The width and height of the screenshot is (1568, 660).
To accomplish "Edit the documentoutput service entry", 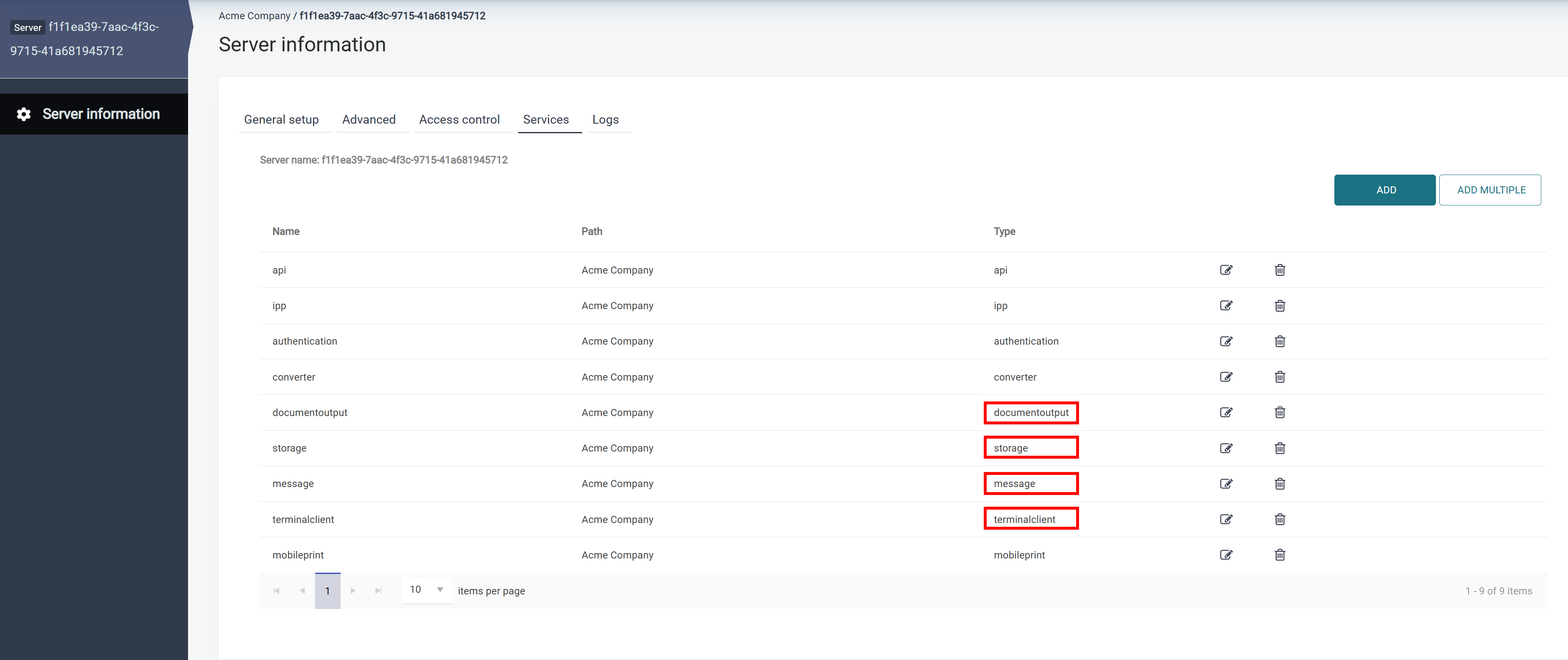I will pyautogui.click(x=1226, y=412).
